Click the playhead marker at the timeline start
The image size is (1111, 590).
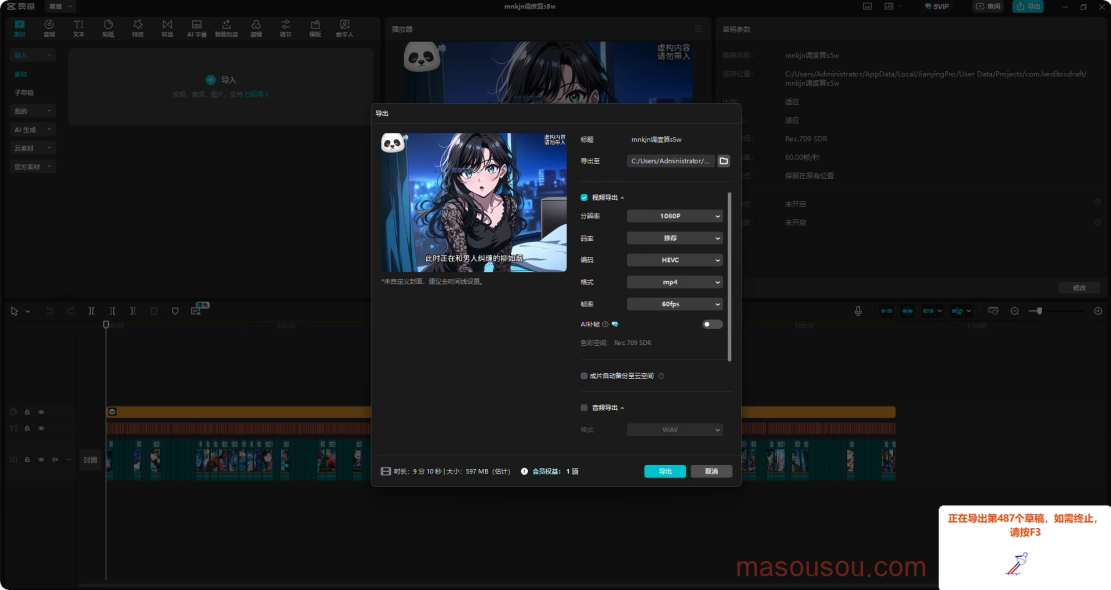tap(106, 324)
